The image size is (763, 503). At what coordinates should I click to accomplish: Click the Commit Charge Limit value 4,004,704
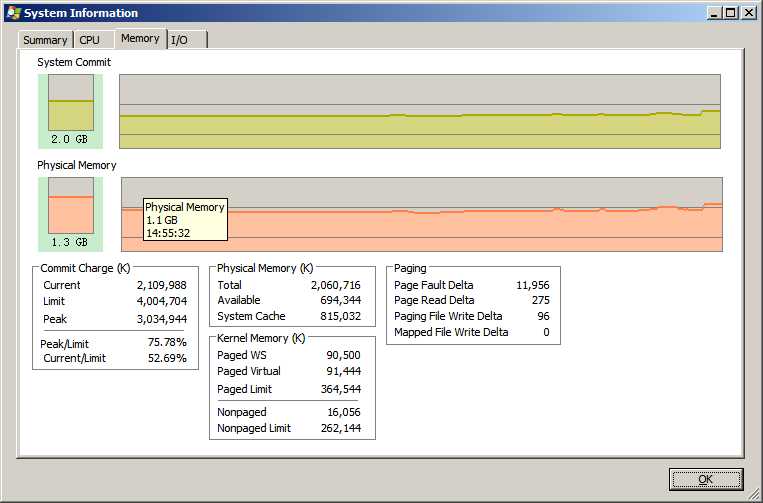tap(162, 301)
